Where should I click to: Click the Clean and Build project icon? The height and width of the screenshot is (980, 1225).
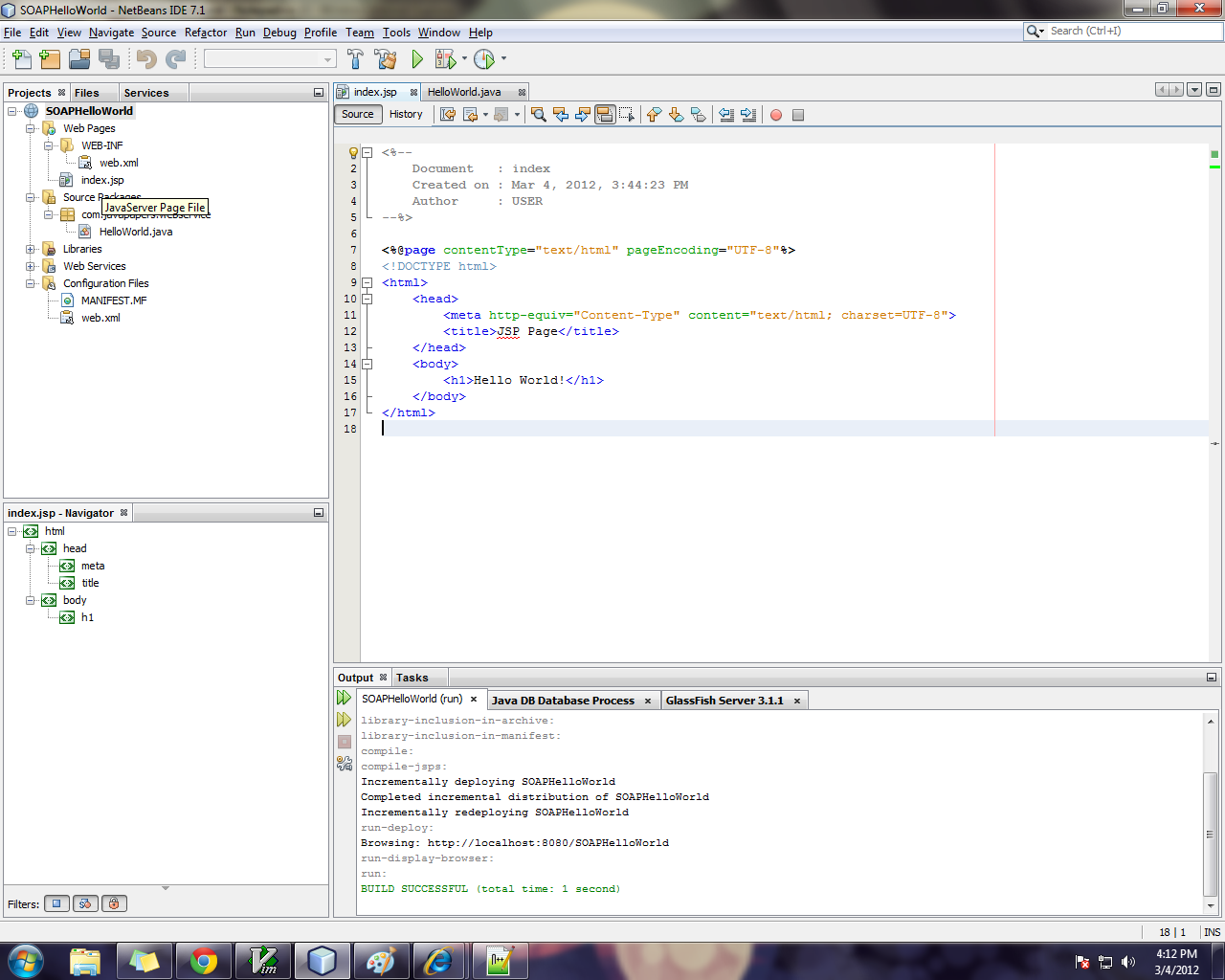pos(384,58)
